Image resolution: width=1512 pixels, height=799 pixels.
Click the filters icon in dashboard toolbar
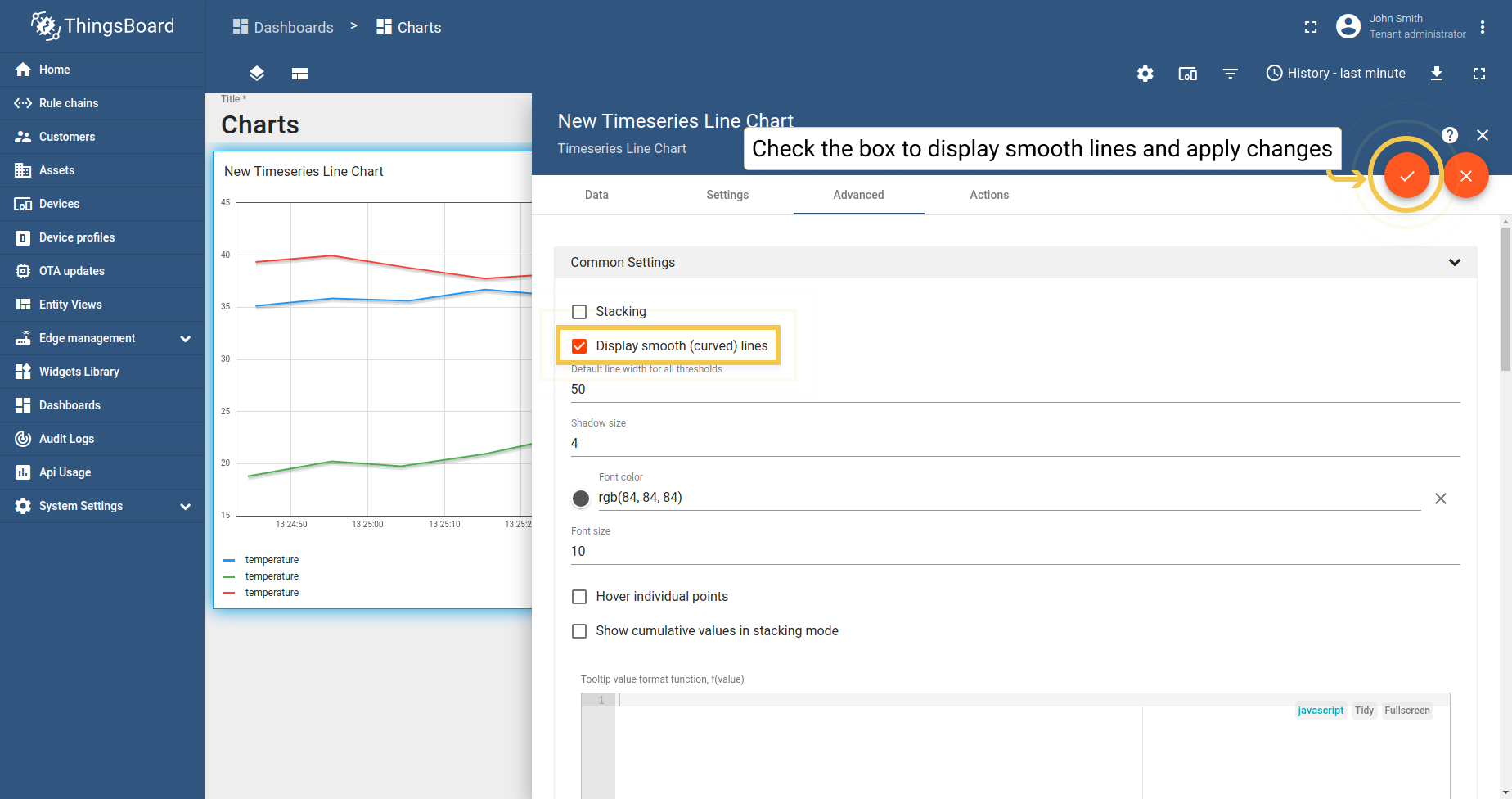(1230, 74)
